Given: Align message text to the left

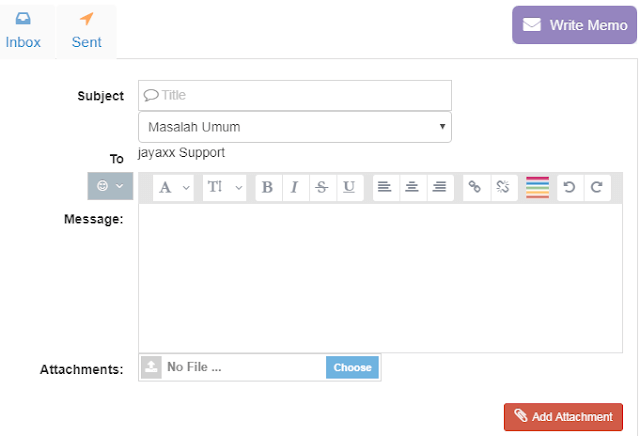Looking at the screenshot, I should (385, 188).
